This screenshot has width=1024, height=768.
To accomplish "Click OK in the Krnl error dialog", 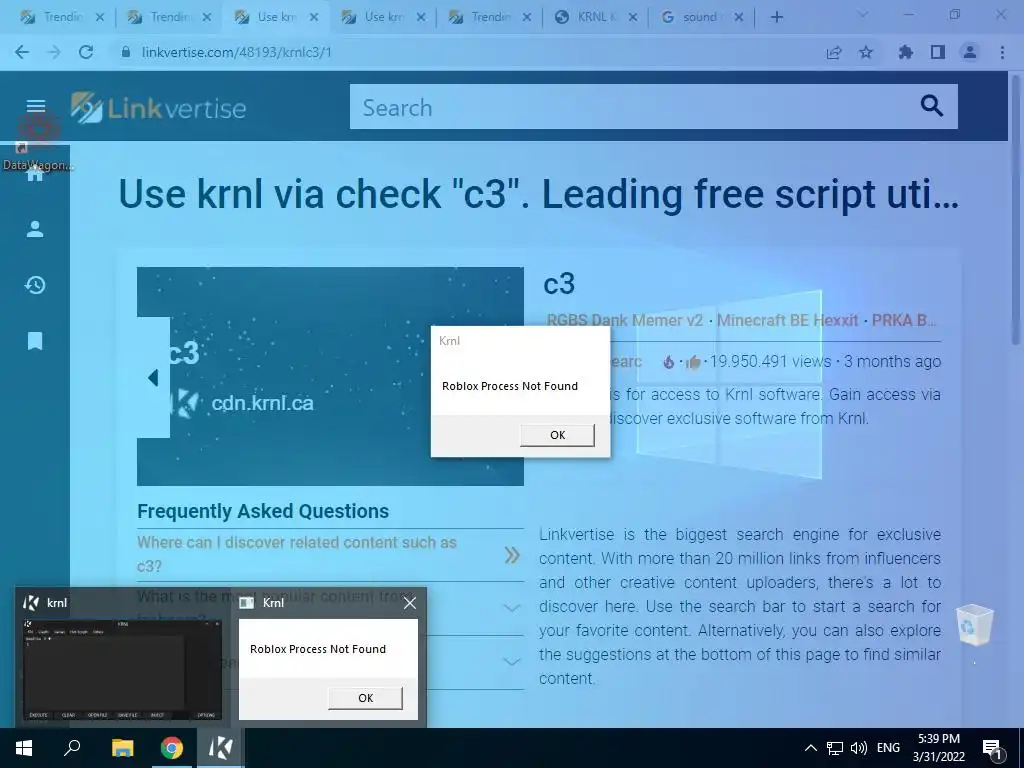I will tap(557, 435).
